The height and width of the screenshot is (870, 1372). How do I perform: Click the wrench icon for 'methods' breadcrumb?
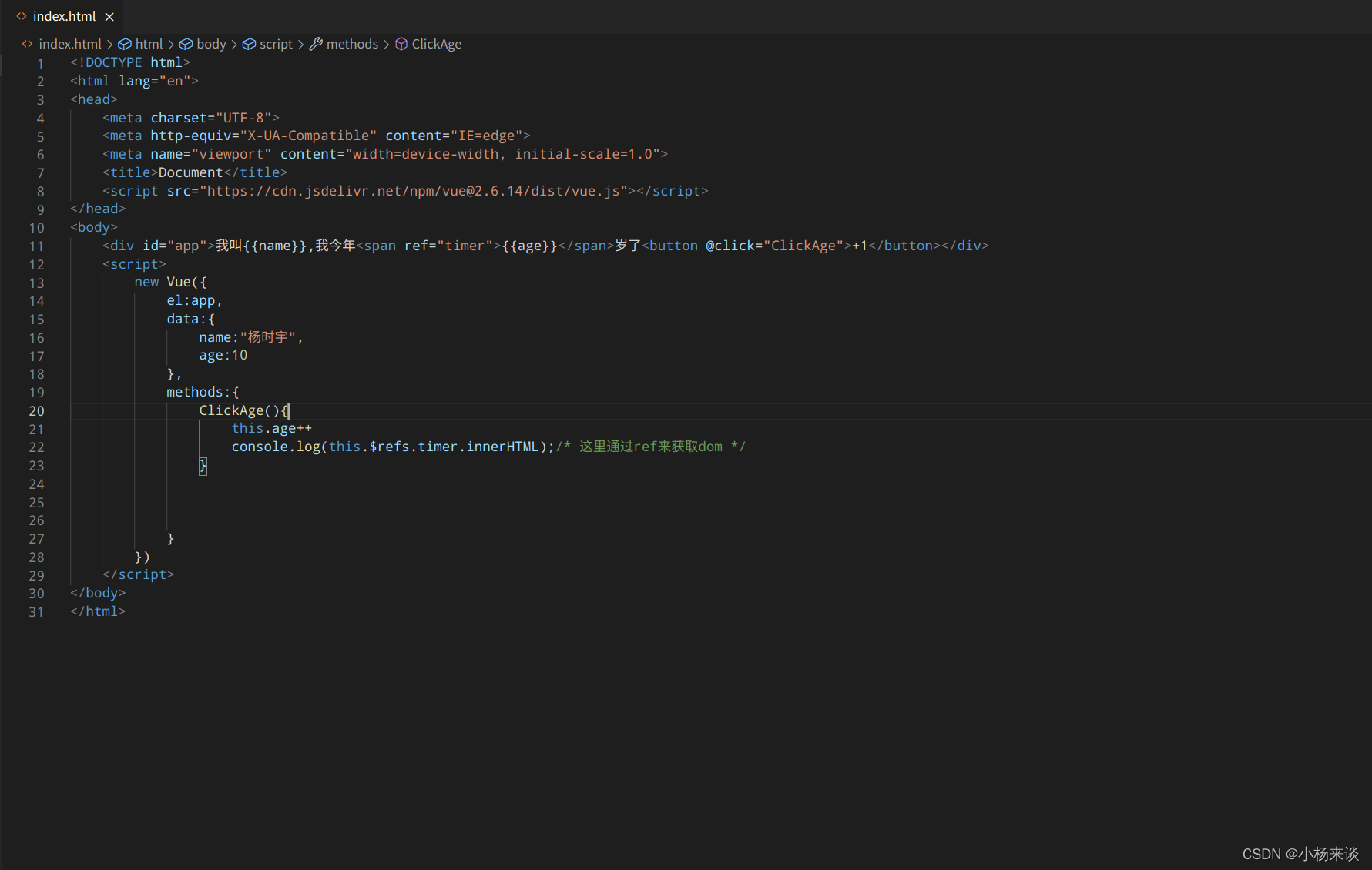tap(316, 44)
